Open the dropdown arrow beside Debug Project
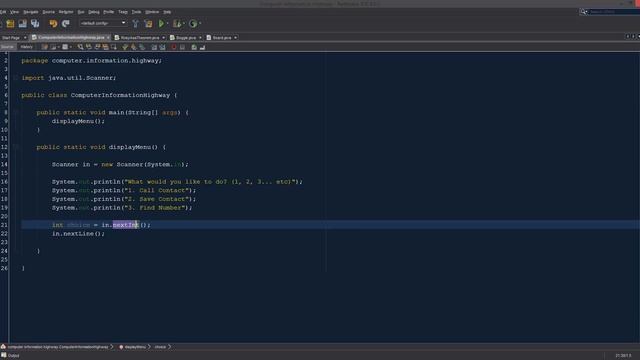 pos(184,24)
